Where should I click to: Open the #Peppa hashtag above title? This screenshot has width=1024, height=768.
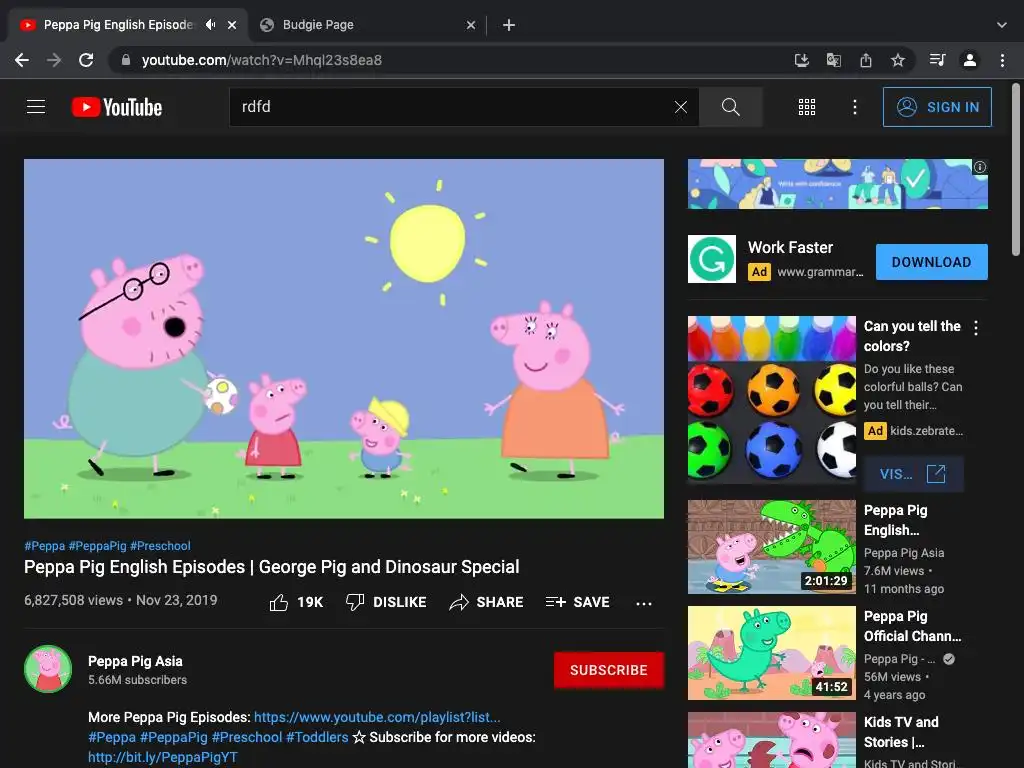[44, 546]
